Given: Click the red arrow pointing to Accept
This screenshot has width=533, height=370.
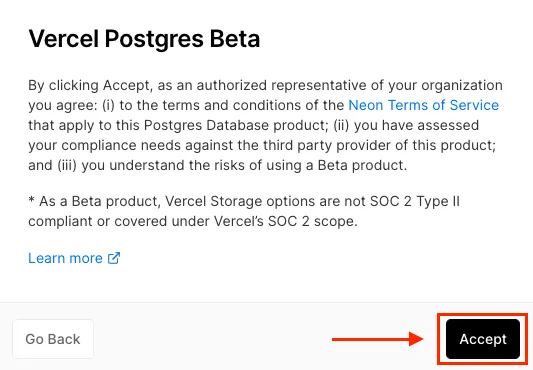Looking at the screenshot, I should [x=378, y=339].
